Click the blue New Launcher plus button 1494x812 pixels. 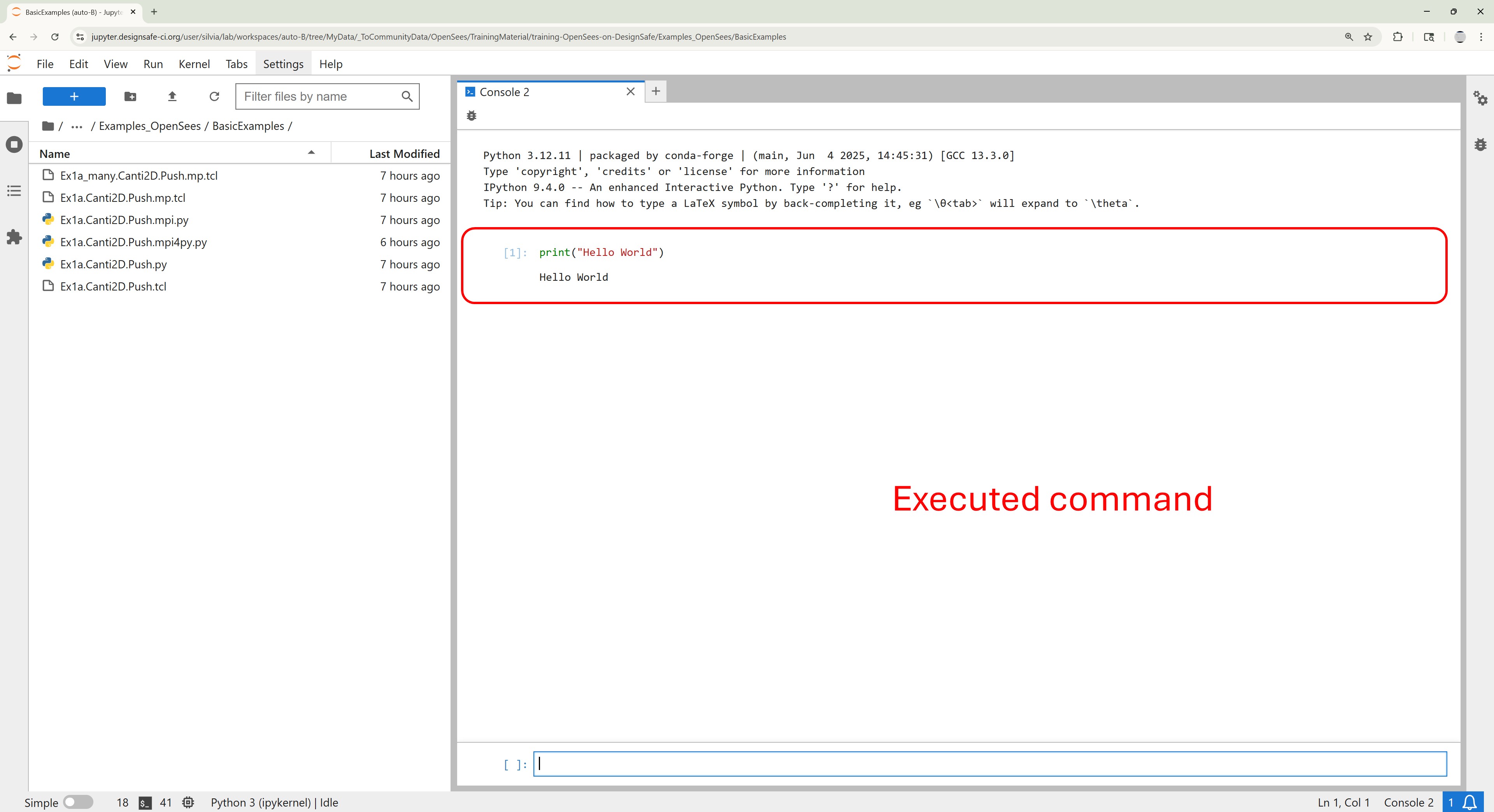[x=74, y=96]
